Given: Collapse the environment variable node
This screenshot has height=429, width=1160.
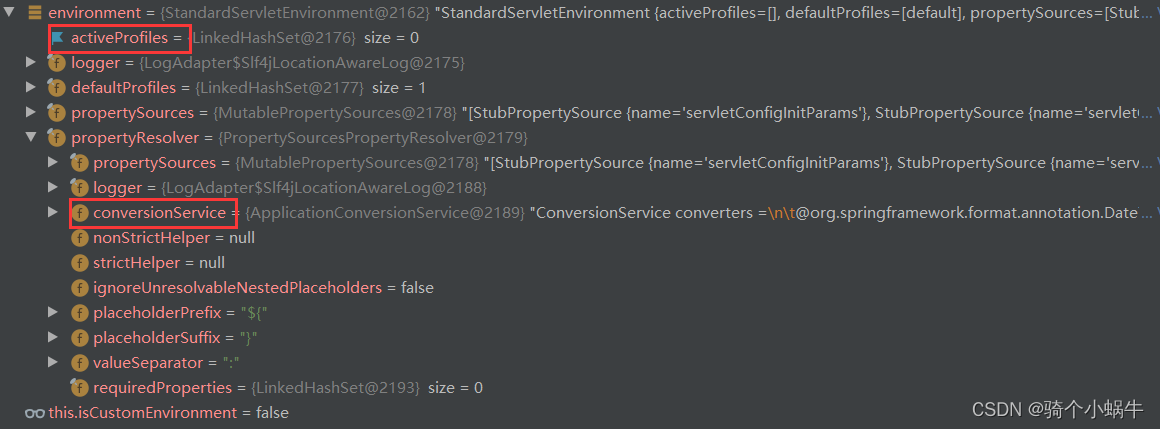Looking at the screenshot, I should click(9, 13).
